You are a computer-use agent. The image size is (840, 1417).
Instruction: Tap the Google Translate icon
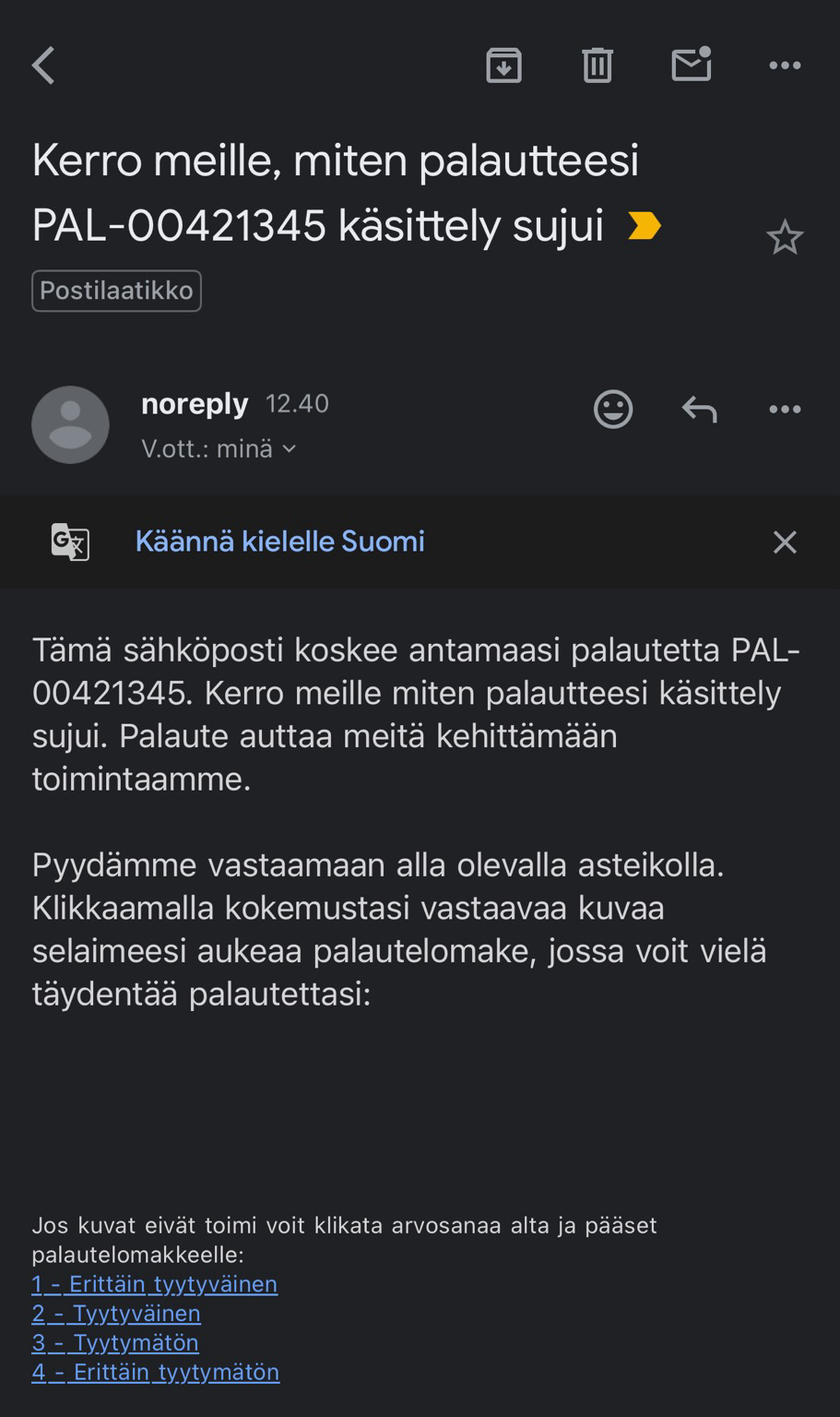[70, 542]
